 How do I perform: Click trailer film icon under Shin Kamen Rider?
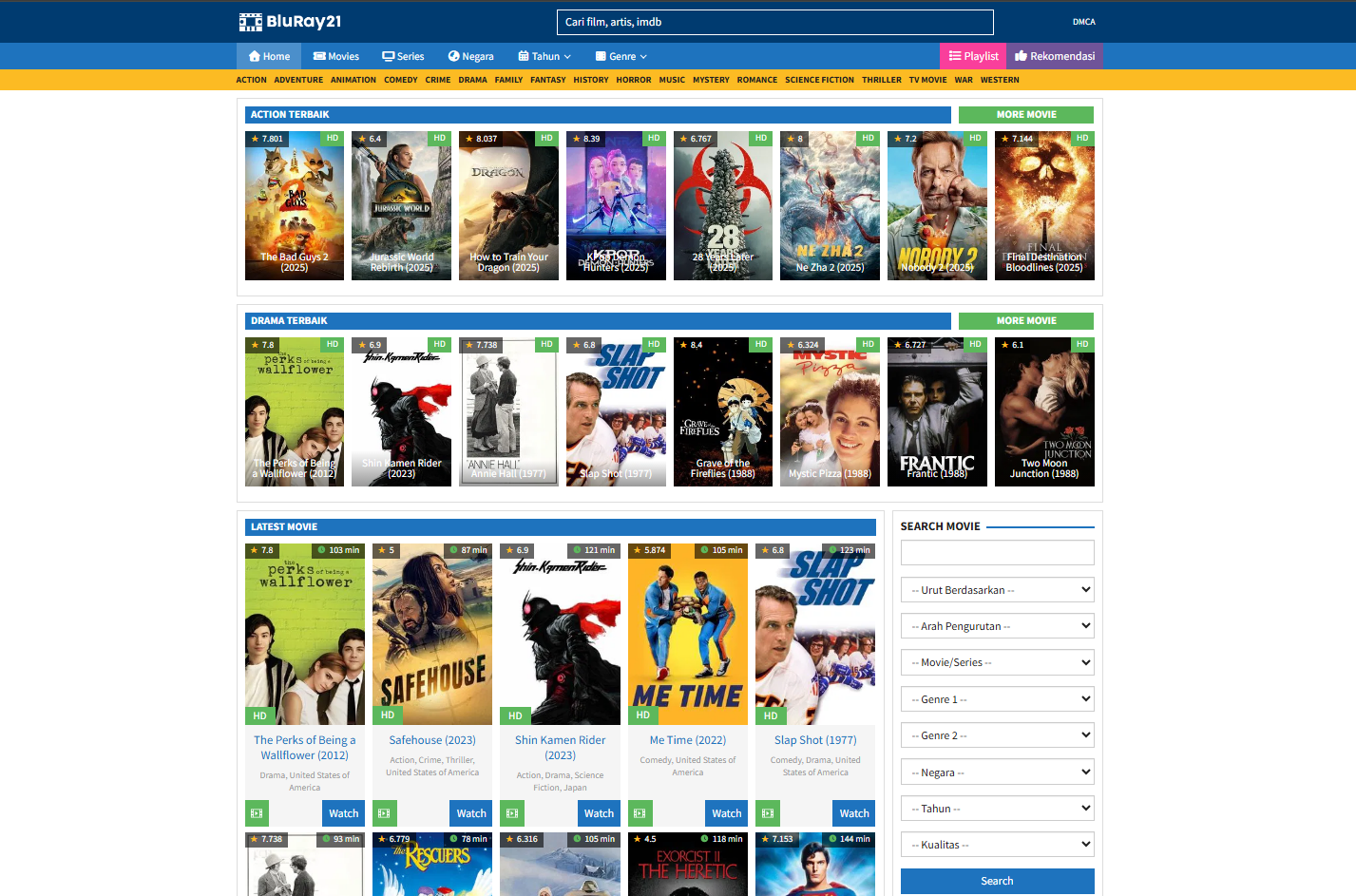(x=512, y=813)
